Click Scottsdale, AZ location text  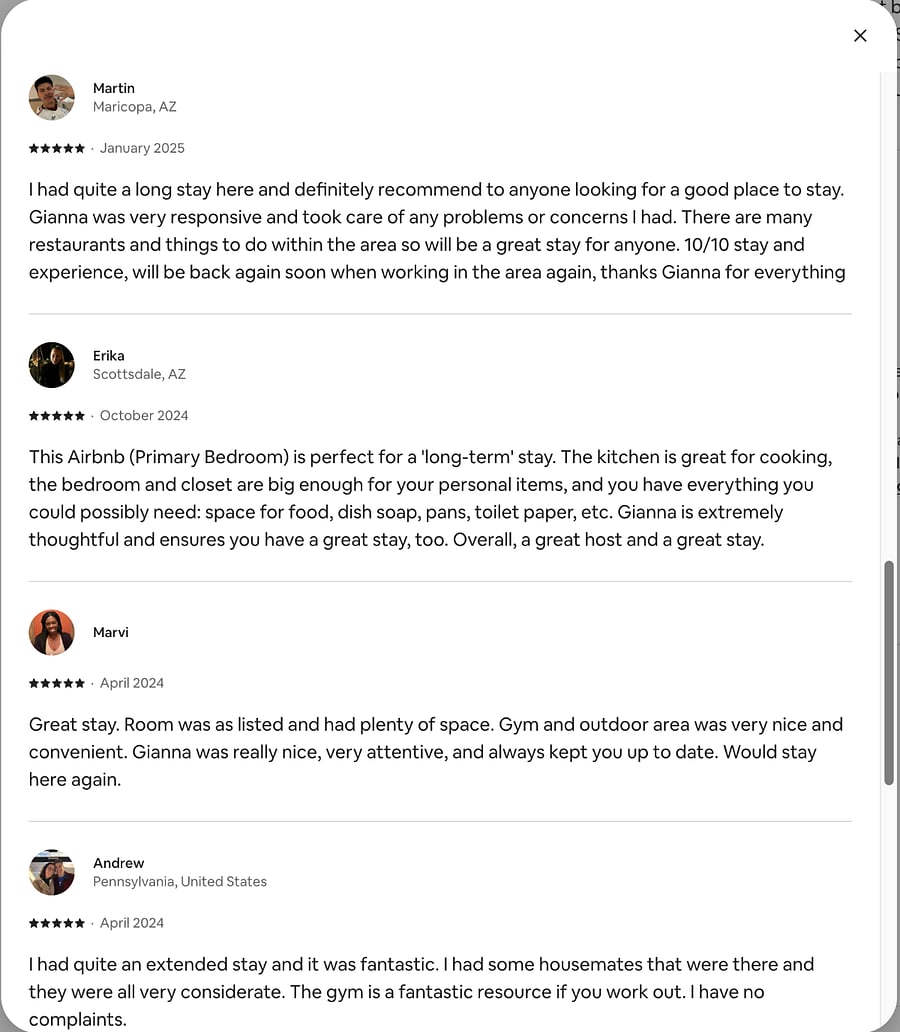[x=139, y=374]
